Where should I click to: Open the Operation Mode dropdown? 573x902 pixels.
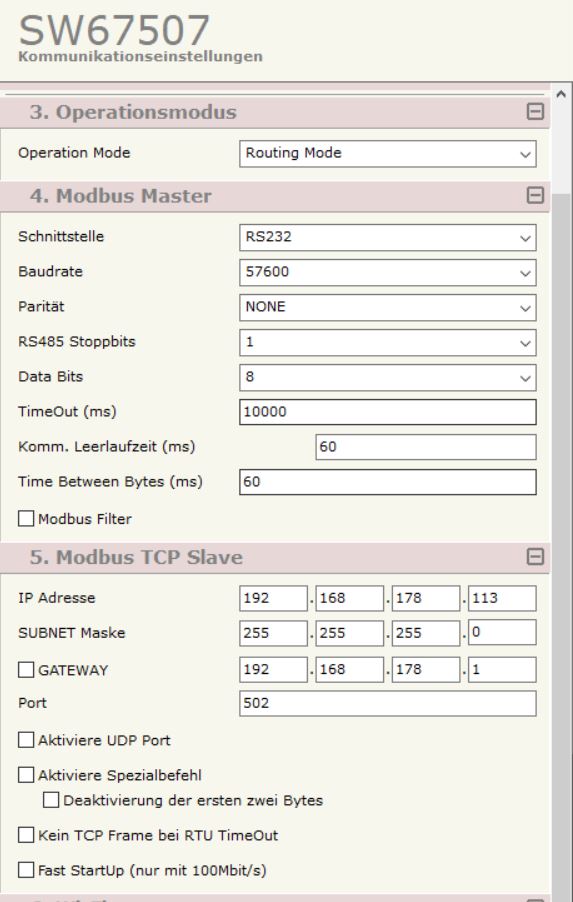(x=388, y=154)
